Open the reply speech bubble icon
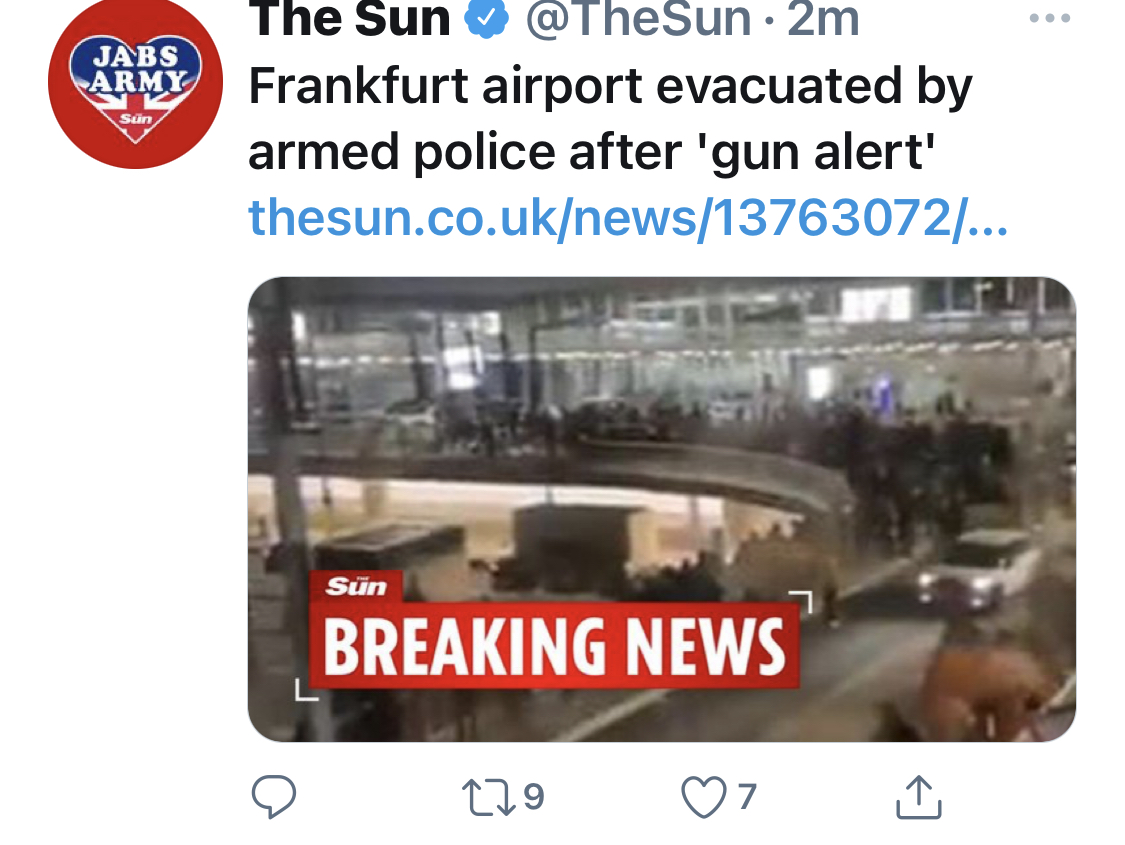Image resolution: width=1125 pixels, height=845 pixels. point(274,796)
